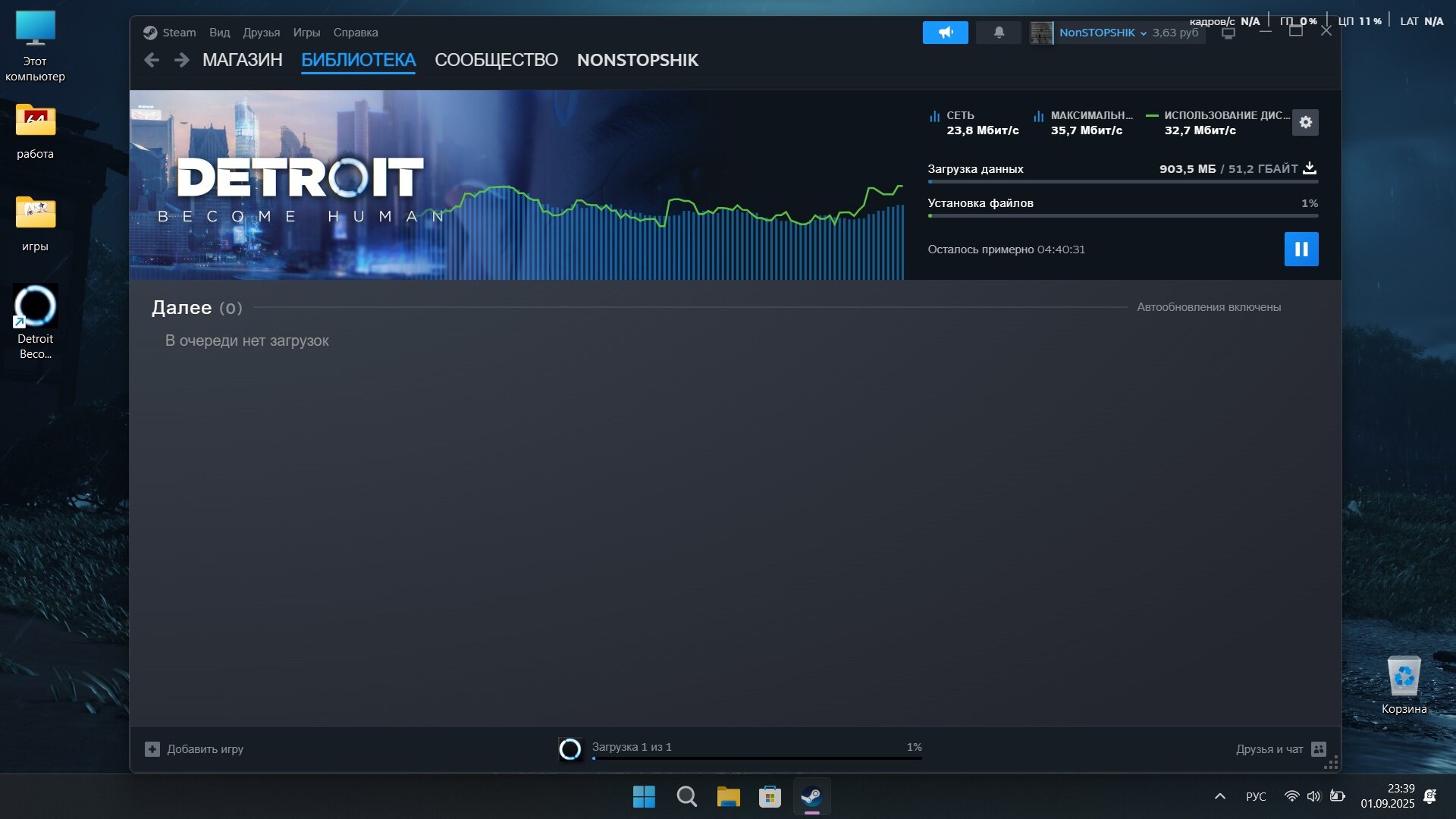This screenshot has height=819, width=1456.
Task: Open the volume tray icon
Action: 1313,796
